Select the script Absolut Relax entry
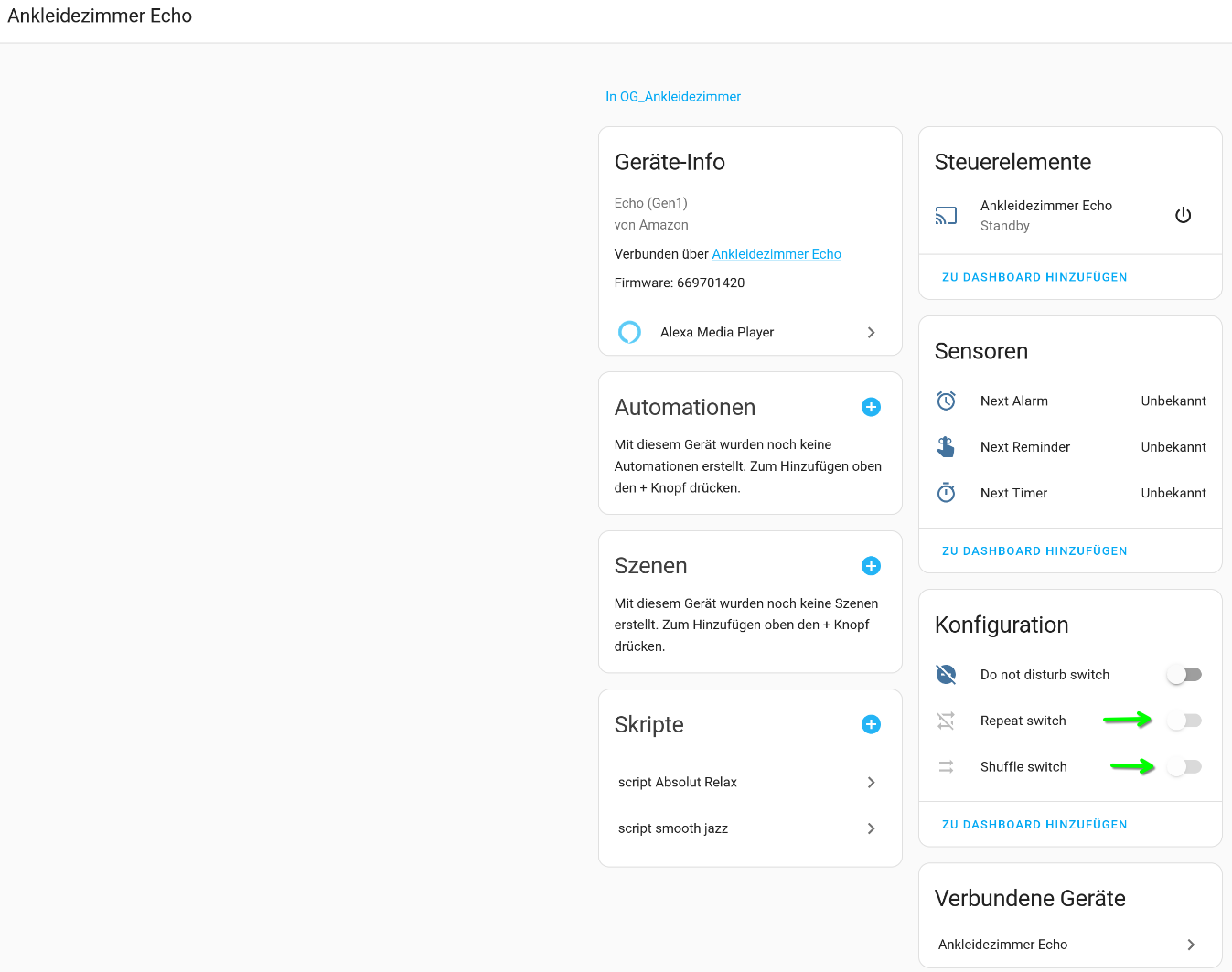This screenshot has width=1232, height=972. coord(750,783)
